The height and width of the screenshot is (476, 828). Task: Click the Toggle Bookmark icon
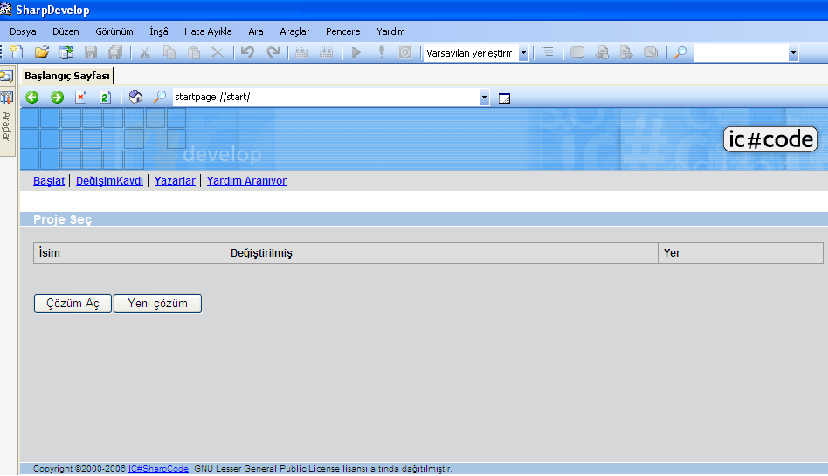click(577, 52)
